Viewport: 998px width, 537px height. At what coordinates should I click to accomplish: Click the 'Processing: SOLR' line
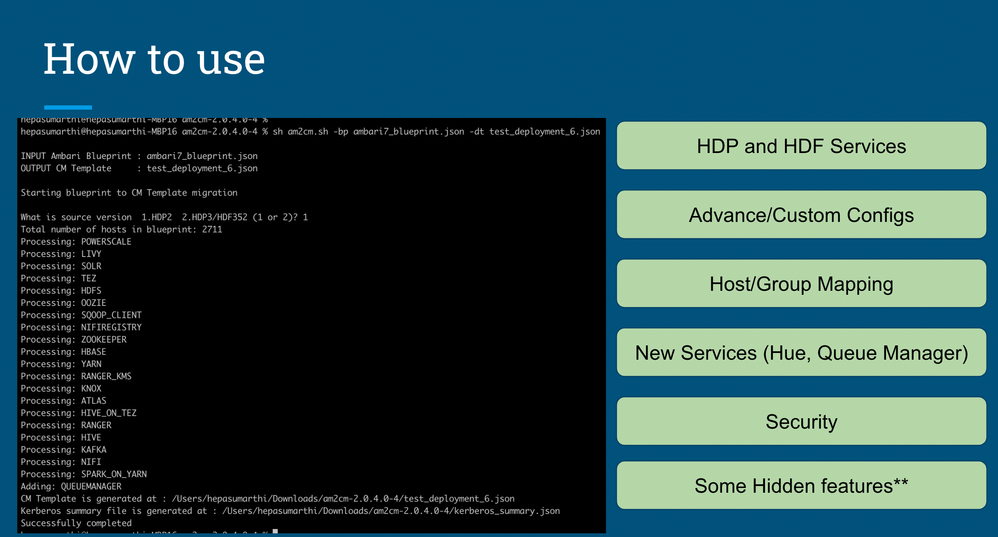60,266
